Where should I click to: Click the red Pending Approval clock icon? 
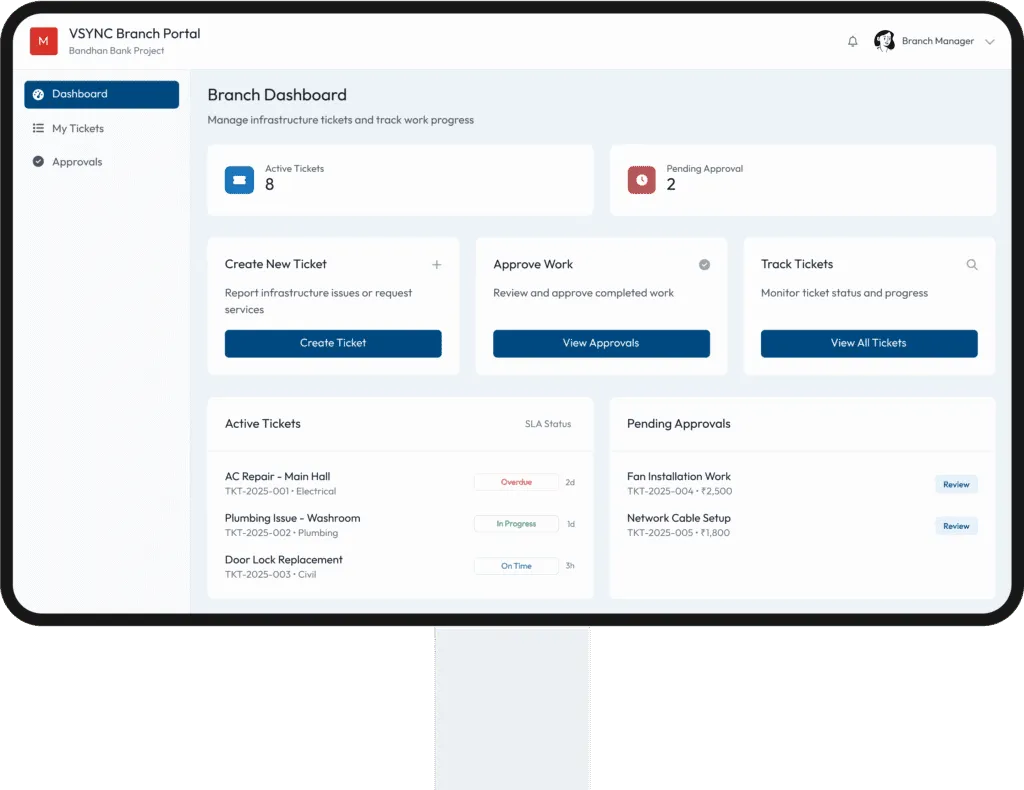tap(641, 180)
